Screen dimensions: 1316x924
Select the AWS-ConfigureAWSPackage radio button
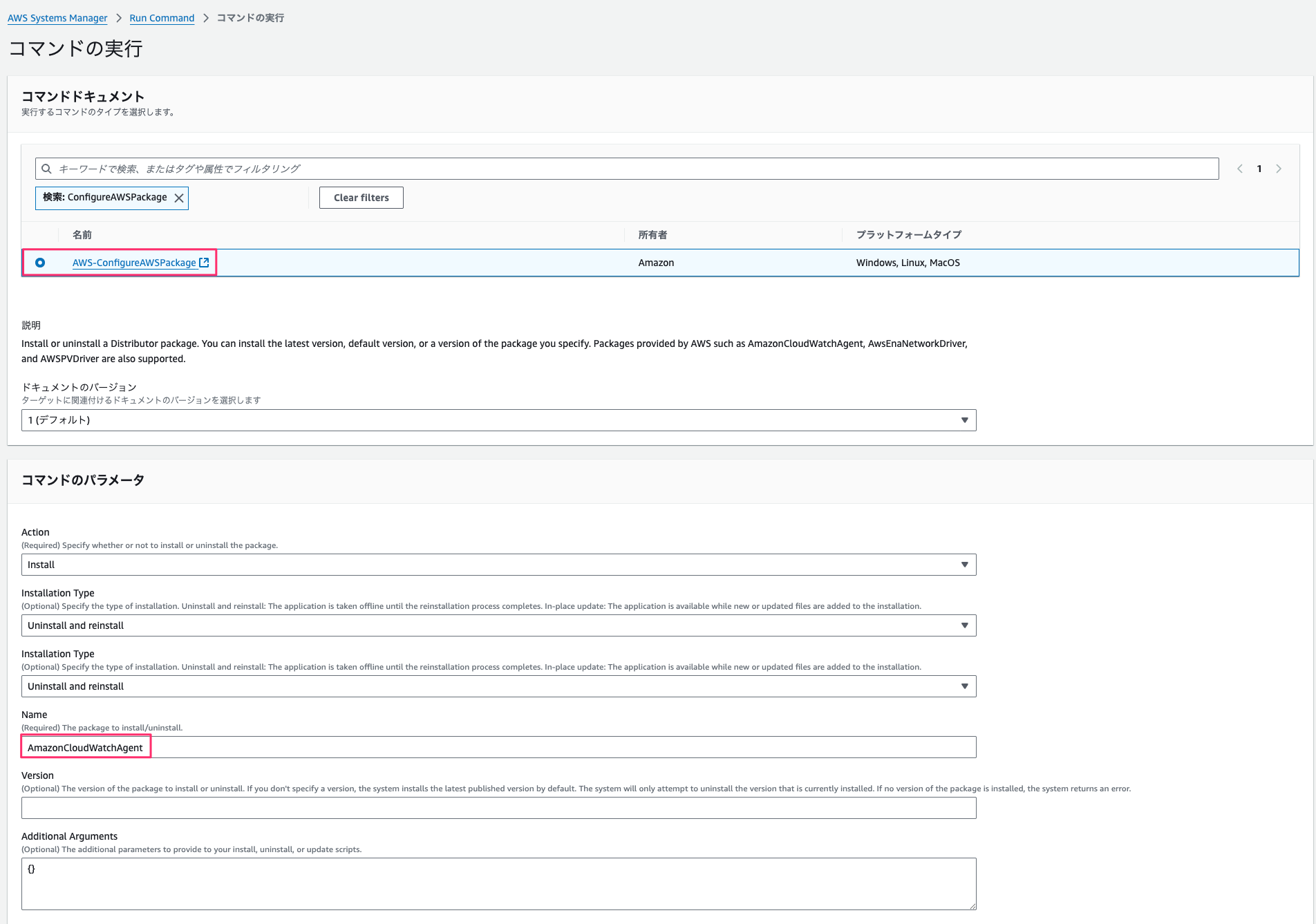point(40,263)
